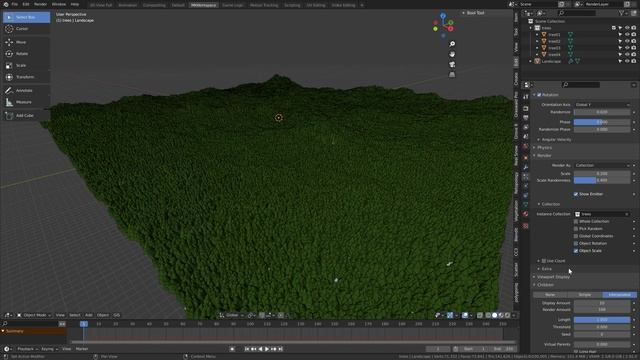Click the pan view hand icon
Screen dimensions: 640x360
[x=452, y=54]
